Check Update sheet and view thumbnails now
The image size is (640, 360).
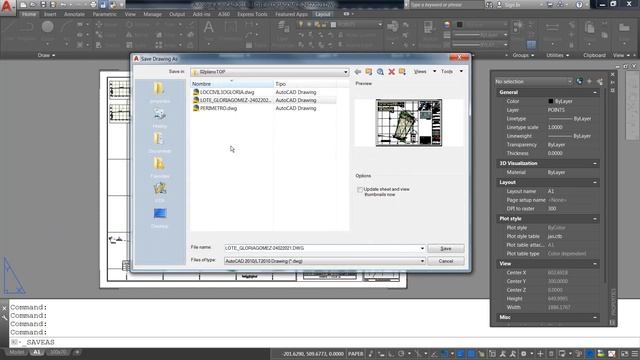(360, 190)
